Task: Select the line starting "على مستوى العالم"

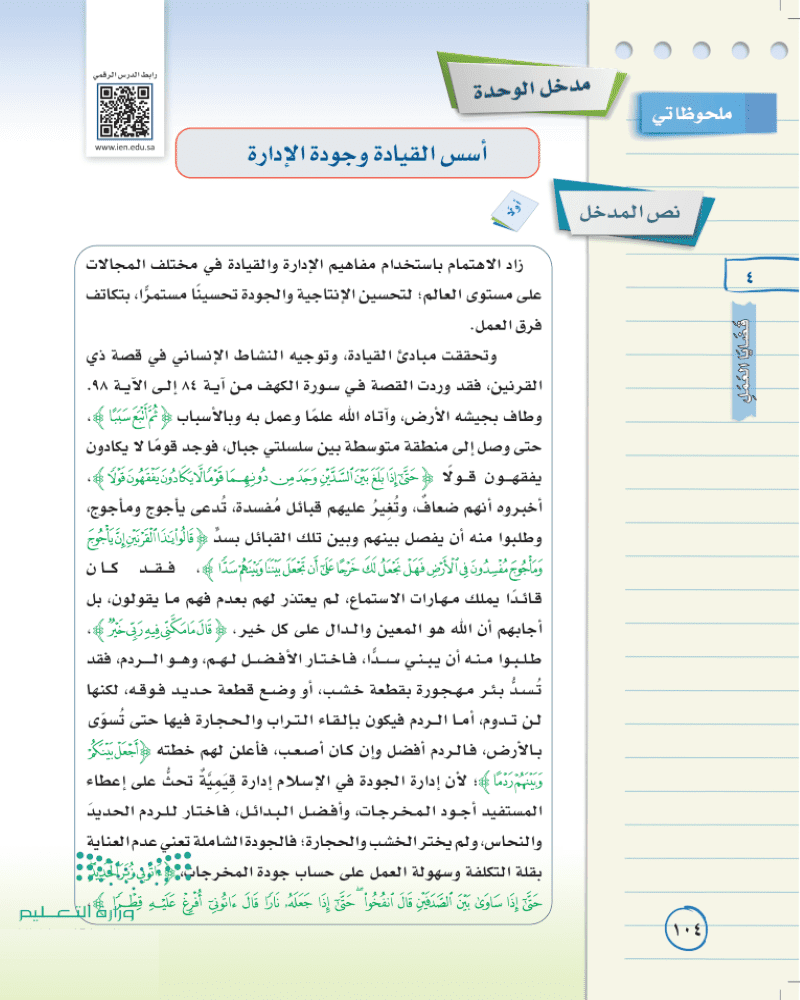Action: (x=314, y=295)
